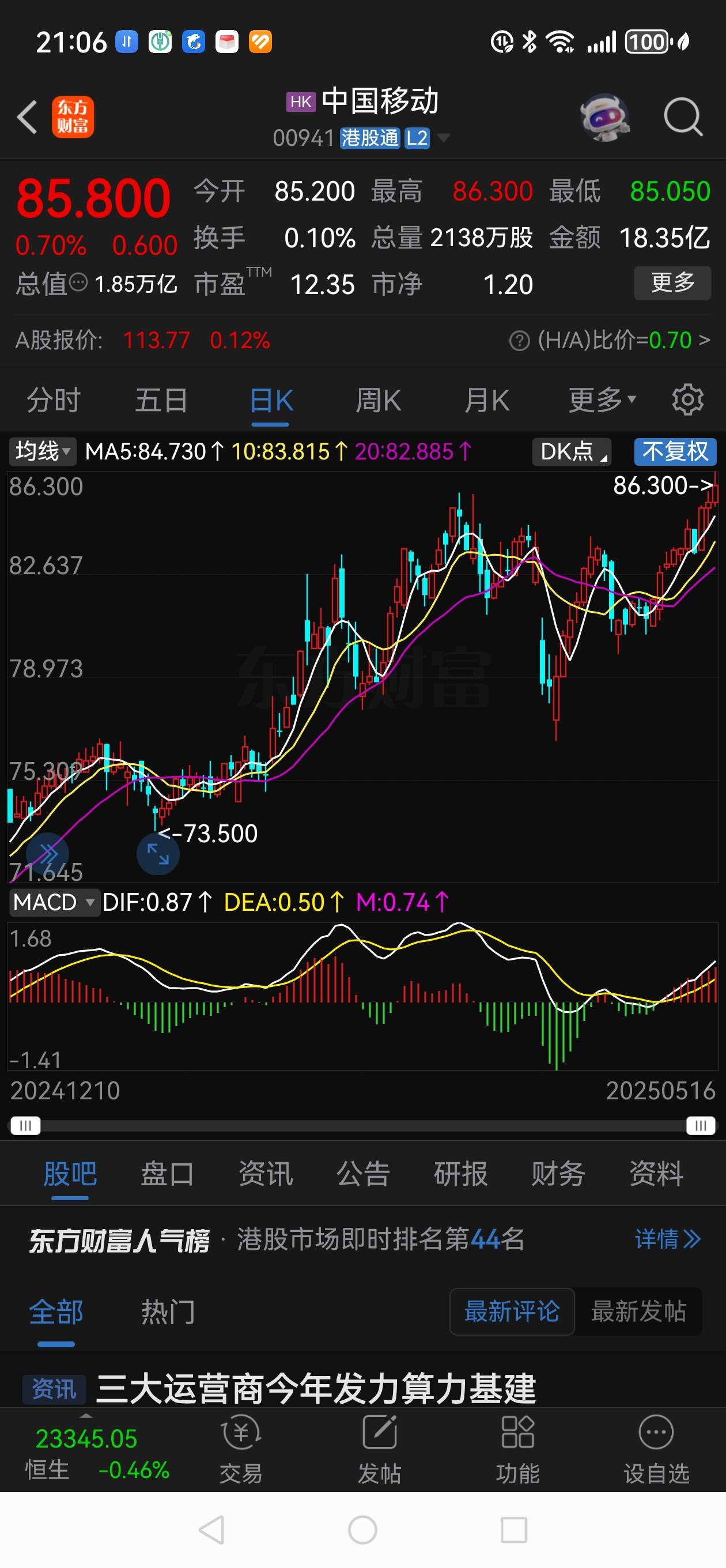
Task: Select the 月K chart tab
Action: pos(486,400)
